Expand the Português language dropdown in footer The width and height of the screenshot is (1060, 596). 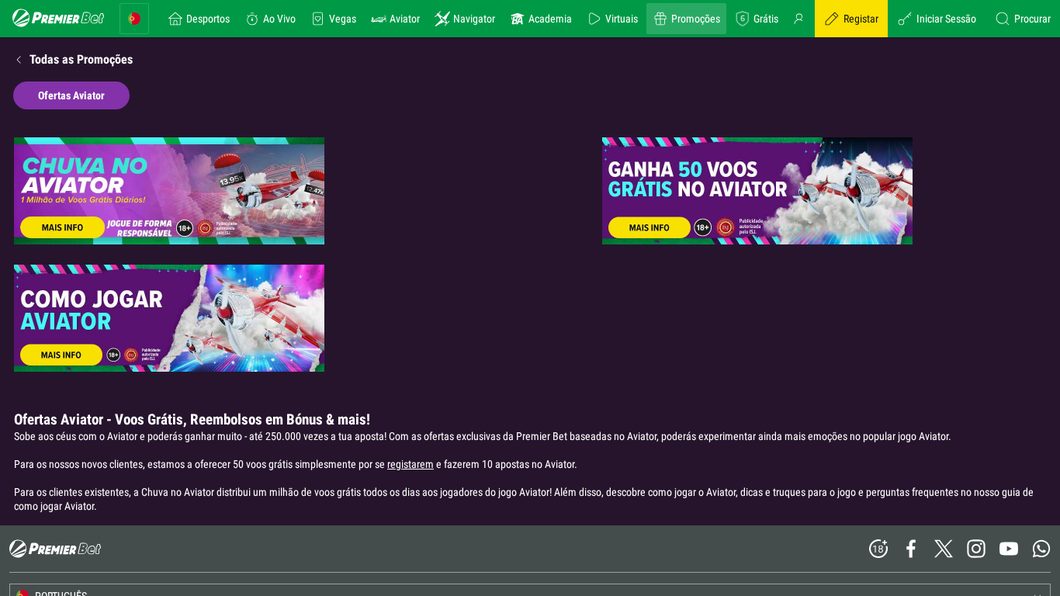(x=530, y=590)
